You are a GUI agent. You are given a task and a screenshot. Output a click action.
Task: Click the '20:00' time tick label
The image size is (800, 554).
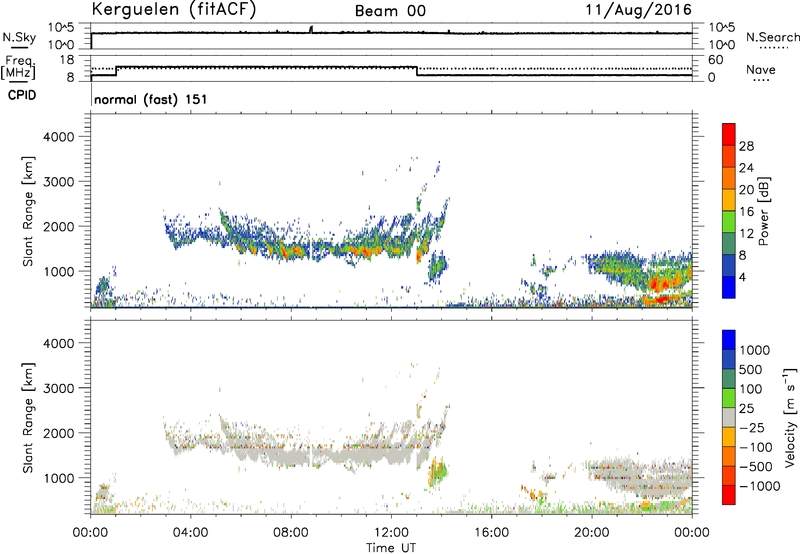click(x=592, y=533)
